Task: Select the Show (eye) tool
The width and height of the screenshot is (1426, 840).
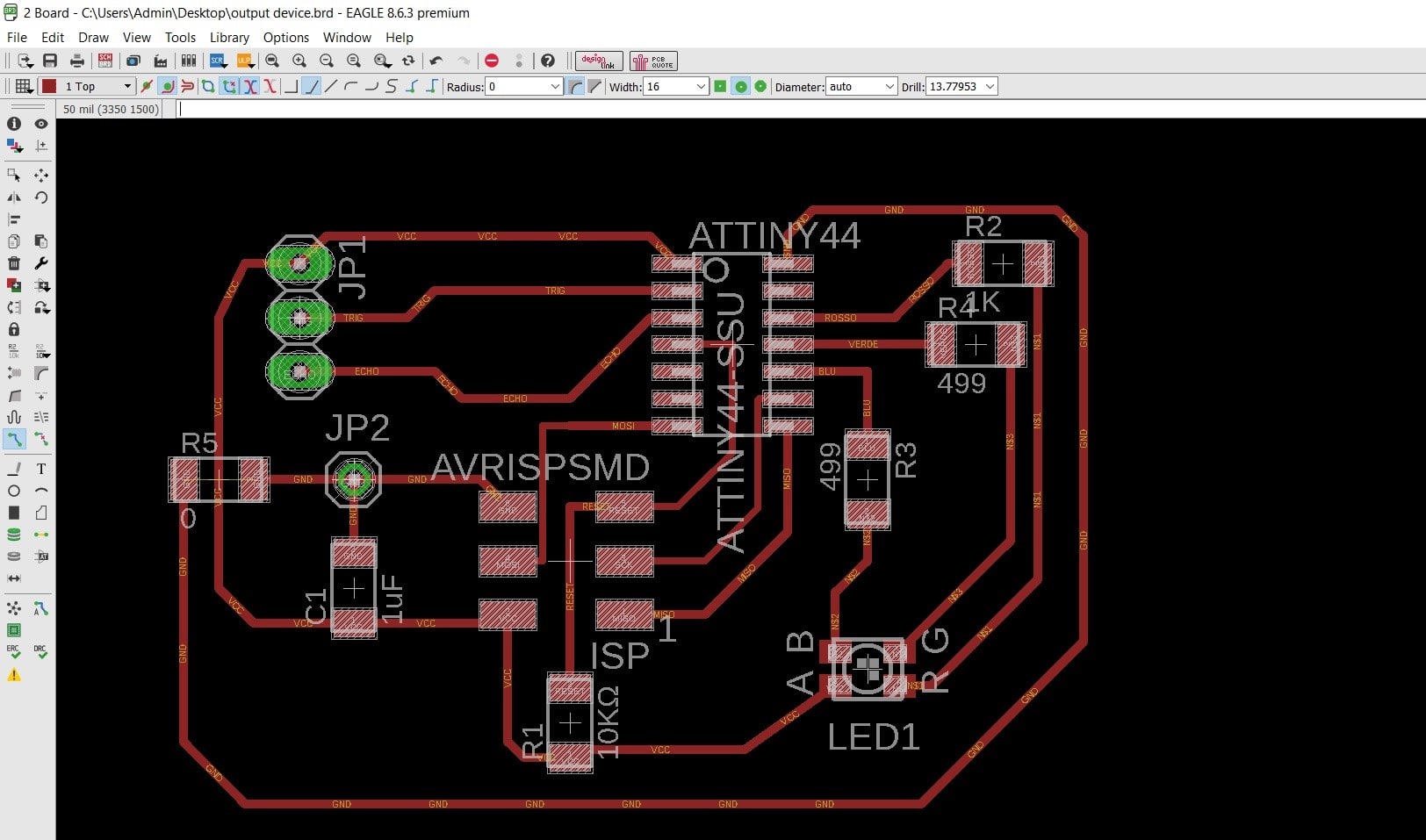Action: pyautogui.click(x=41, y=124)
